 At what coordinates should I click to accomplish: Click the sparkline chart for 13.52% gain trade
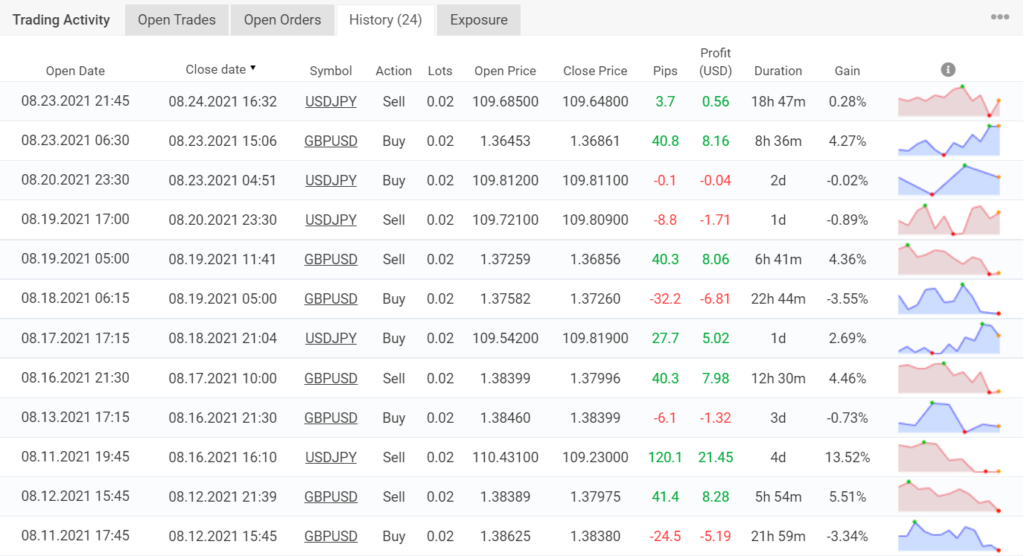point(949,457)
